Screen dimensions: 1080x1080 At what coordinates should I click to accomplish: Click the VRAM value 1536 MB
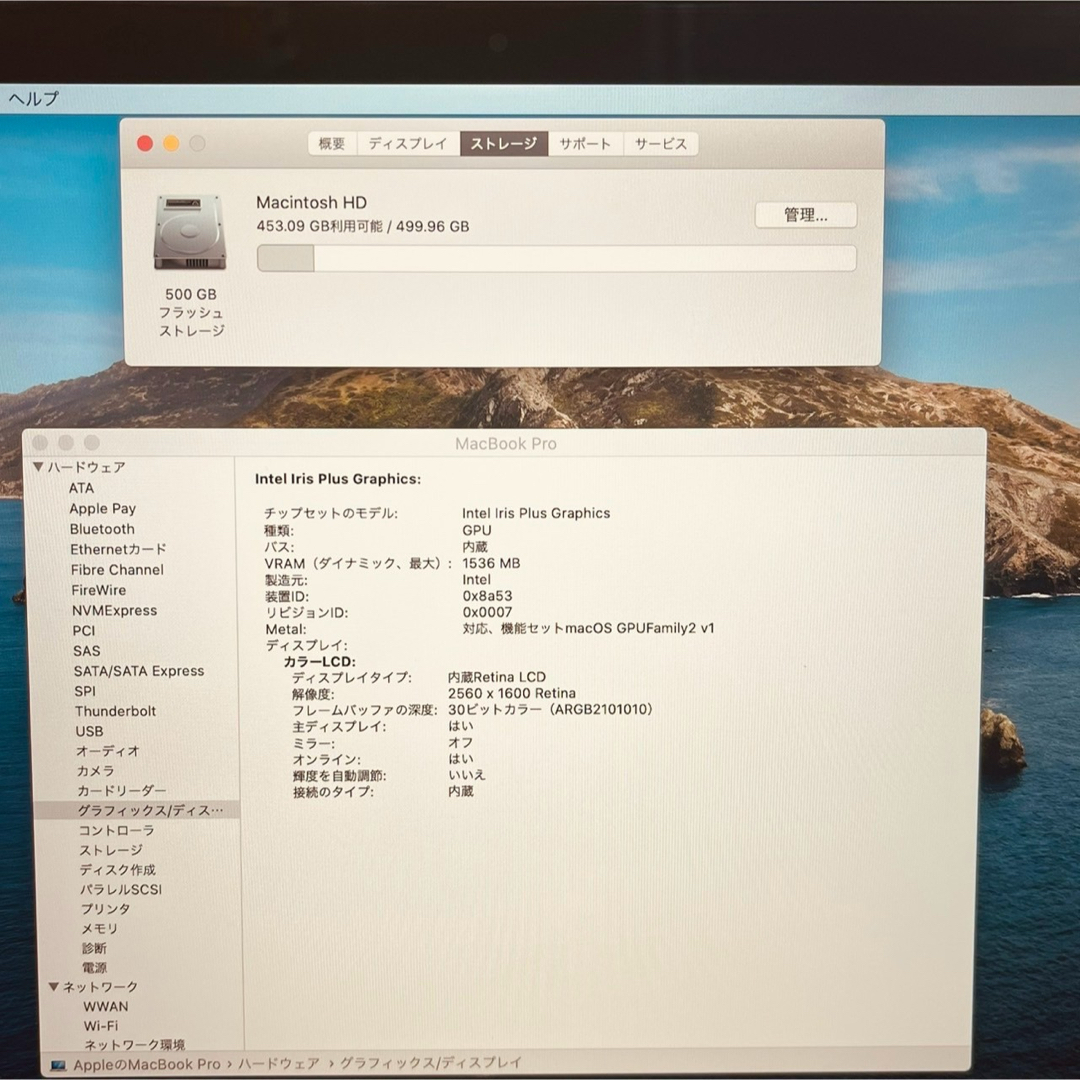(x=491, y=563)
